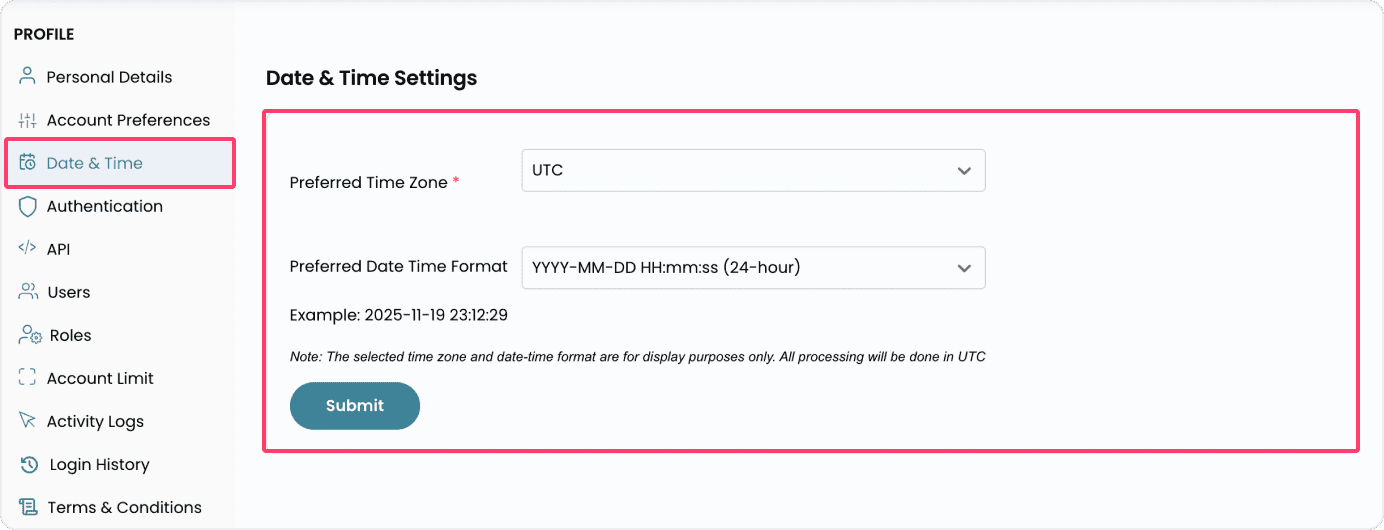Open the Terms & Conditions link

[124, 507]
